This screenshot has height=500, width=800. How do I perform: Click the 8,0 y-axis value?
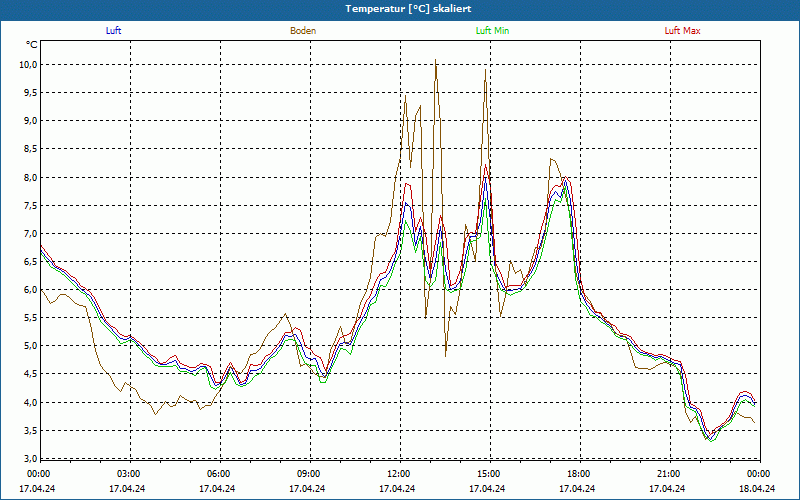30,177
